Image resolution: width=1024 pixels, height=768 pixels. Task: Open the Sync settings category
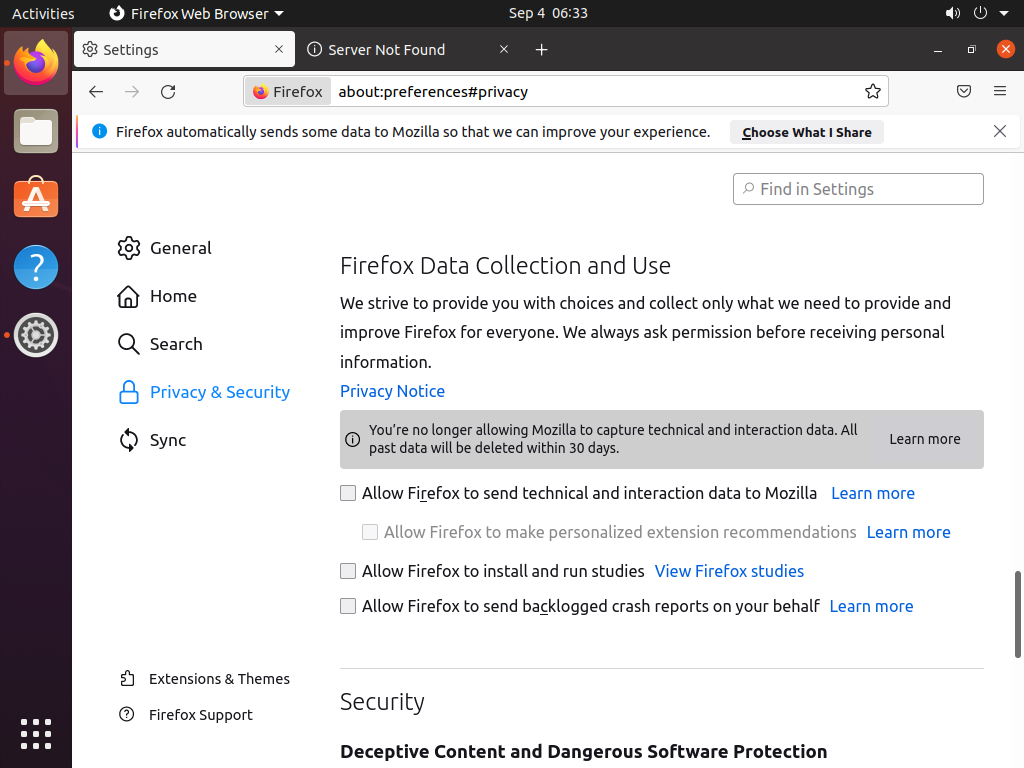point(152,440)
